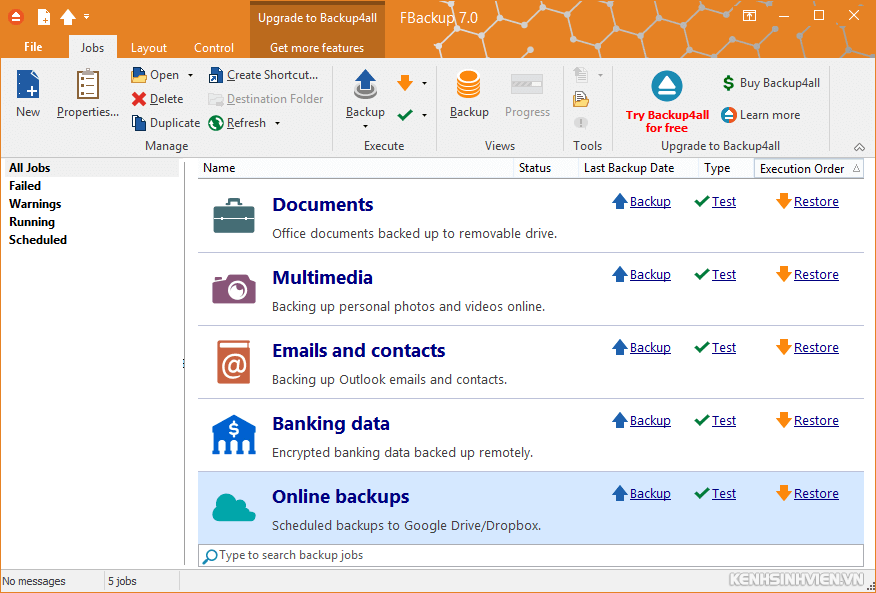Show Scheduled jobs
The width and height of the screenshot is (876, 593).
(38, 240)
